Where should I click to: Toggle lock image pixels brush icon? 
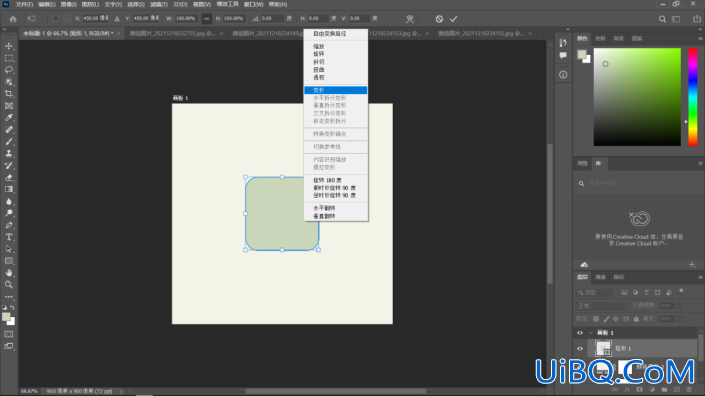point(606,319)
